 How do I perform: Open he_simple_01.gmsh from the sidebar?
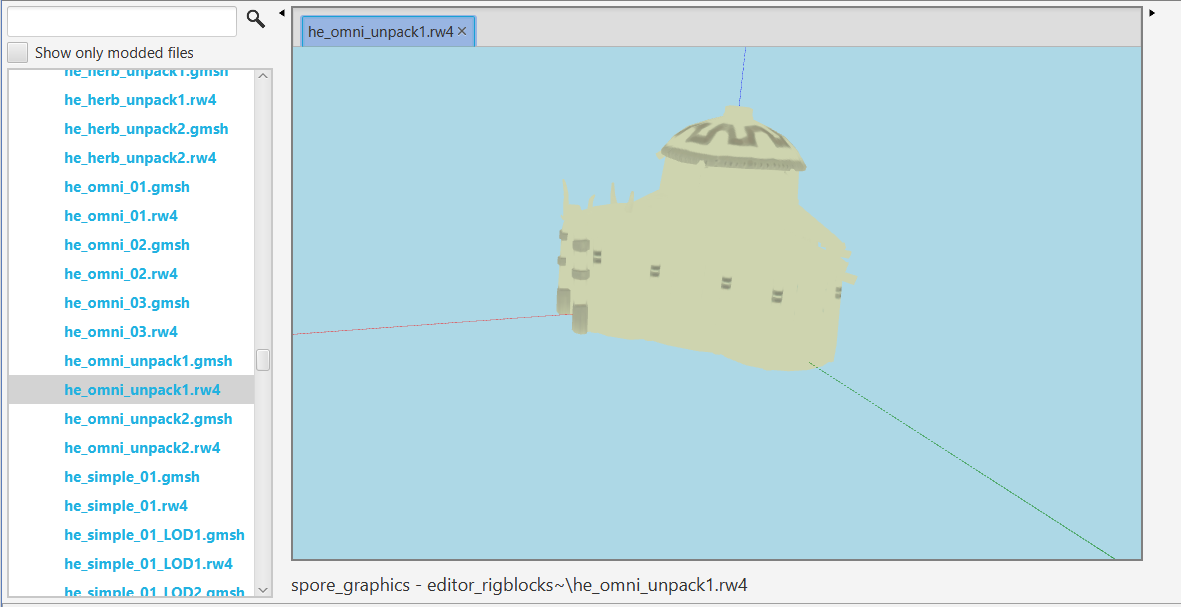[131, 476]
